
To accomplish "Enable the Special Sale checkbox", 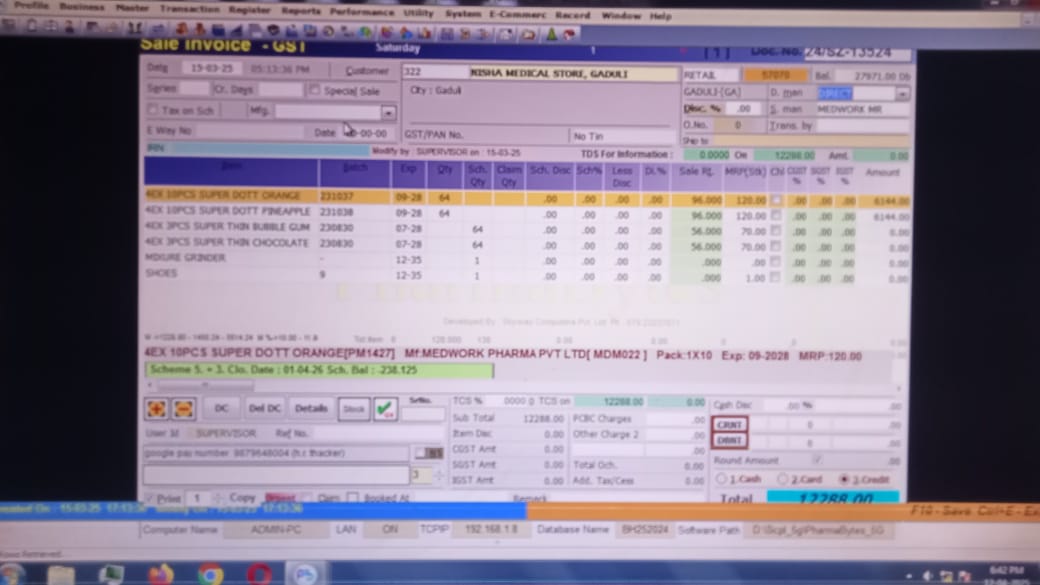I will tap(315, 90).
